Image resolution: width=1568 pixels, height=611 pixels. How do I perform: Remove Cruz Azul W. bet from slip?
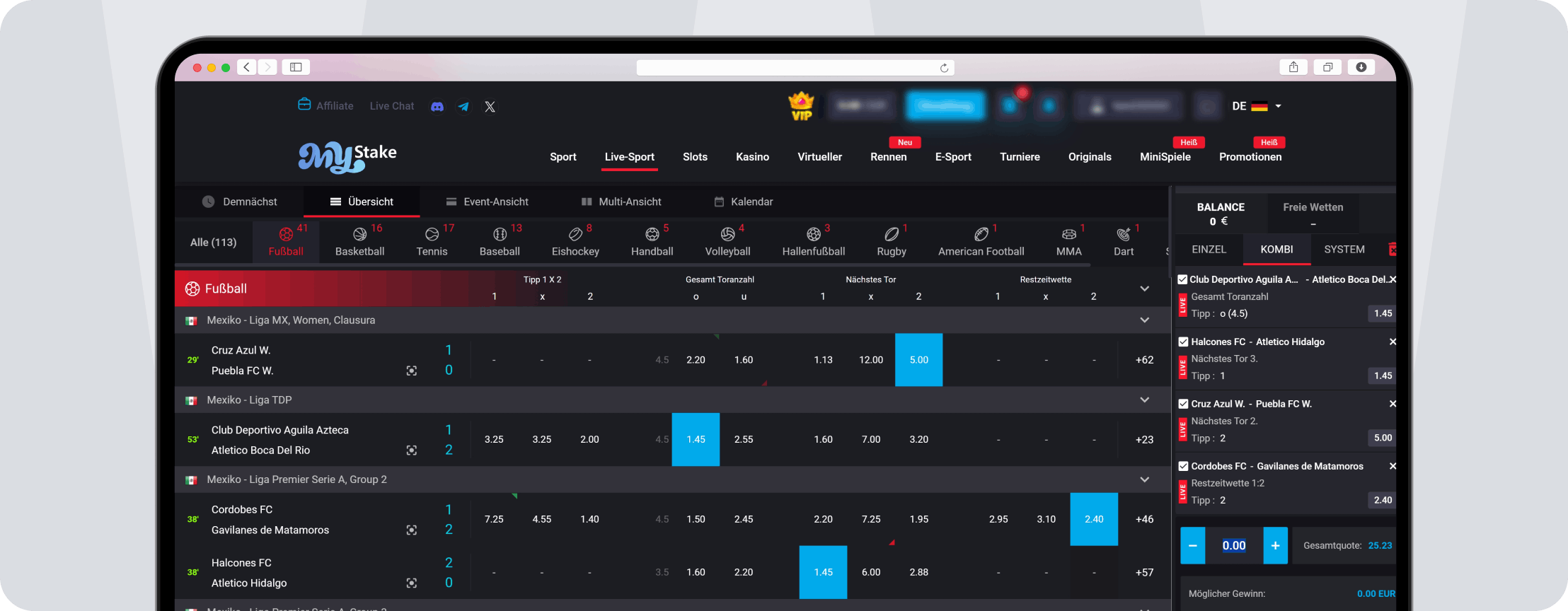[x=1393, y=404]
